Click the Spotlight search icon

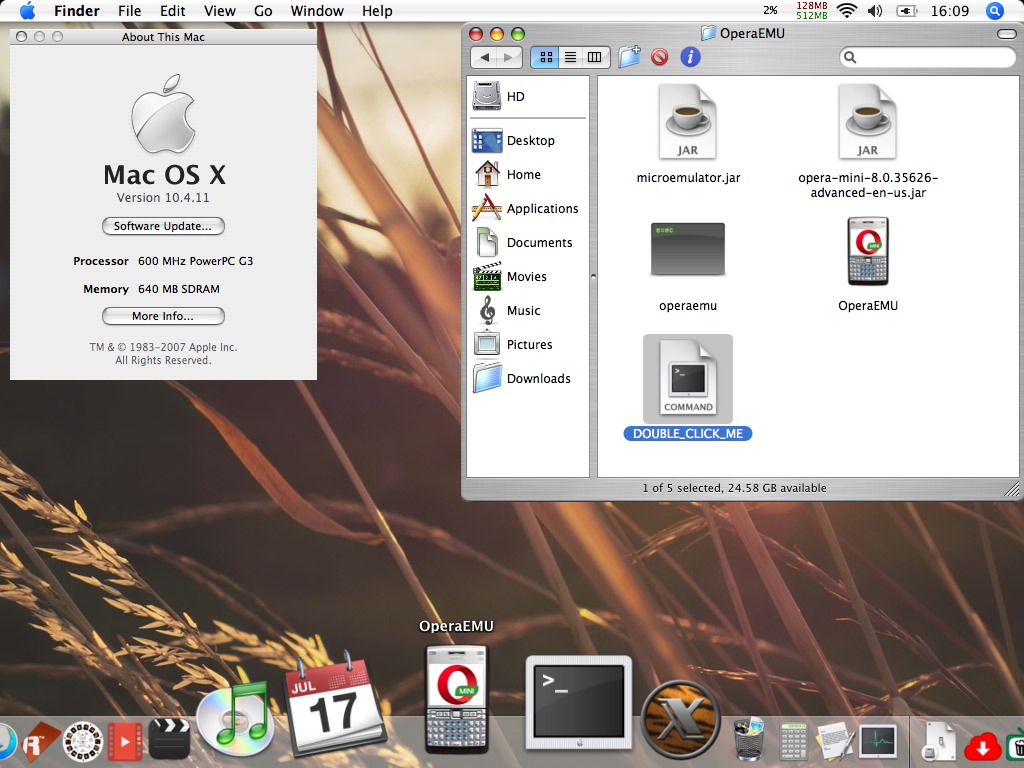pos(995,10)
